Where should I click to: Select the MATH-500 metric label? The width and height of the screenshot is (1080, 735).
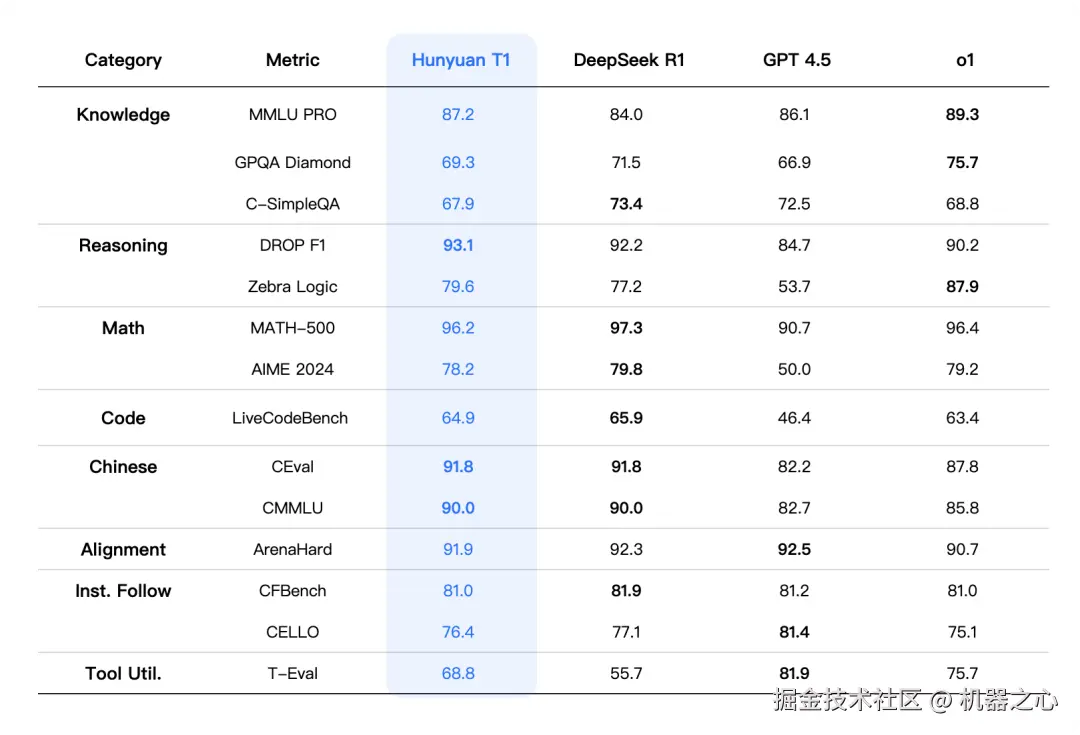(x=293, y=328)
